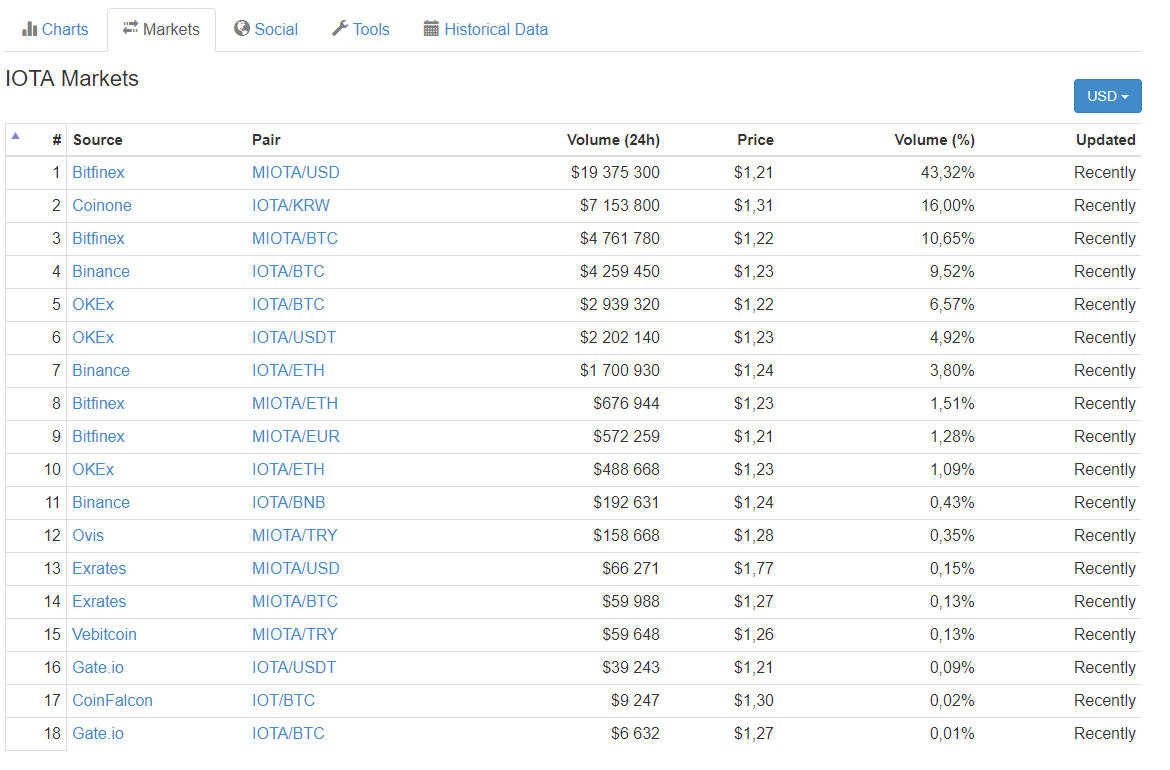Screen dimensions: 1170x770
Task: Open OKEx source link in row 10
Action: click(x=93, y=469)
